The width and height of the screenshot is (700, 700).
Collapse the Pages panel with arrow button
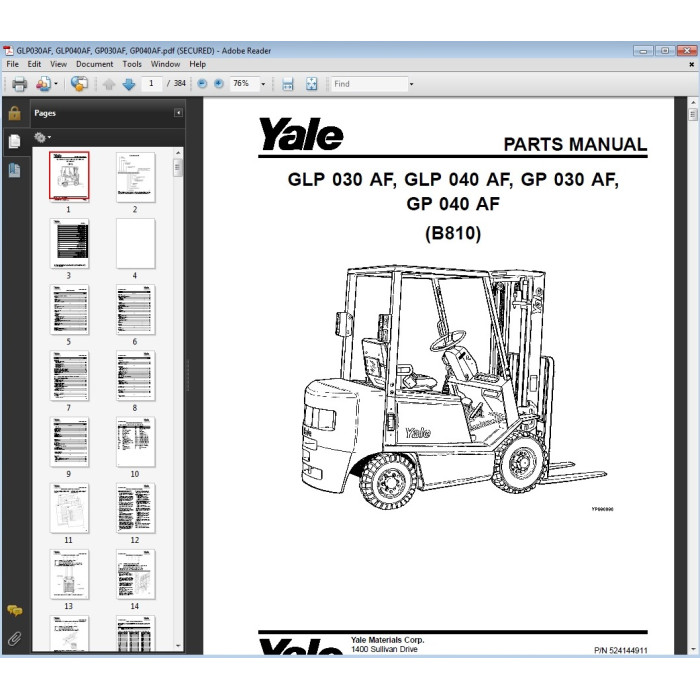click(178, 113)
